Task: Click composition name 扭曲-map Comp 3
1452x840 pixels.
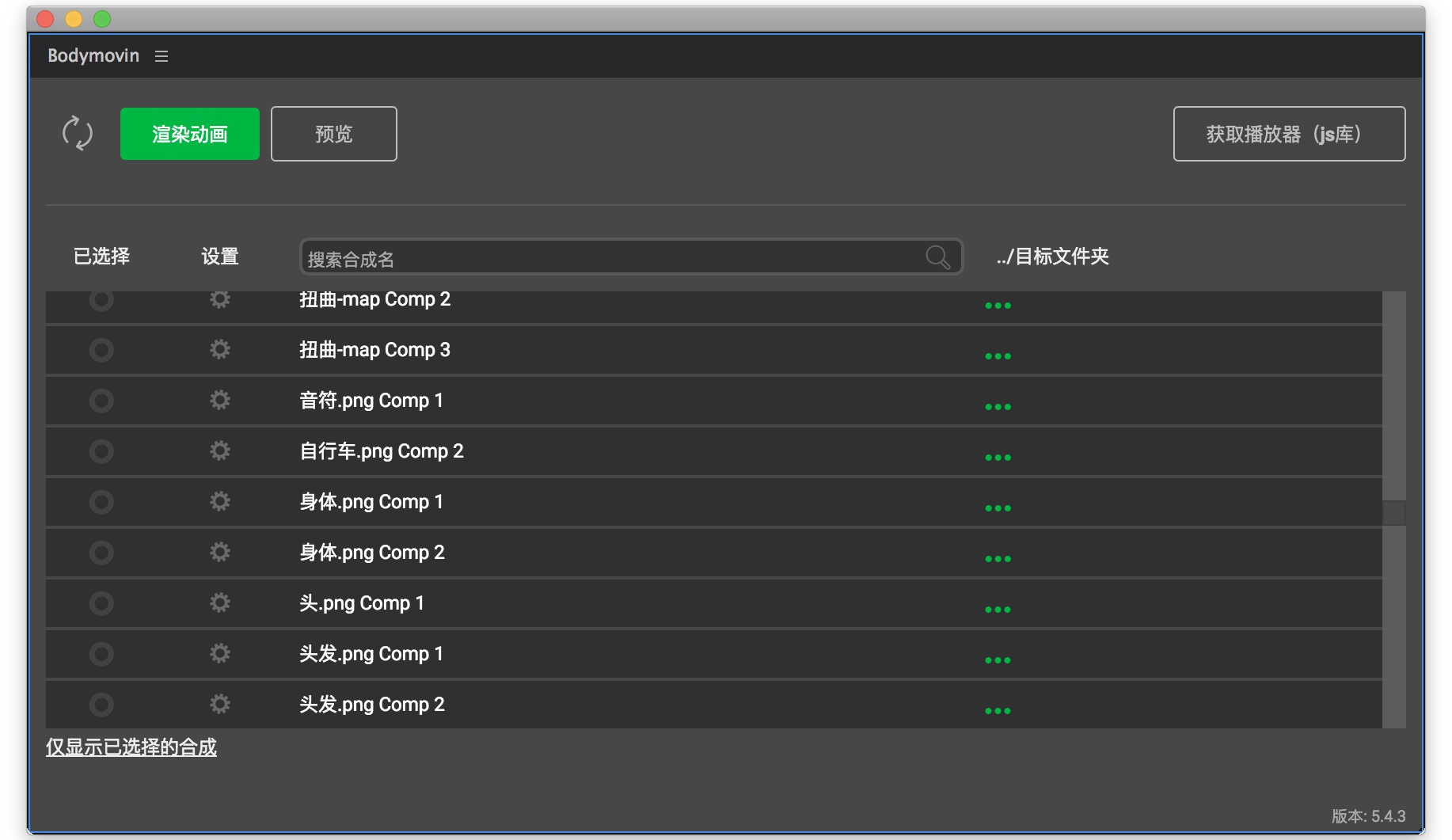Action: (x=374, y=350)
